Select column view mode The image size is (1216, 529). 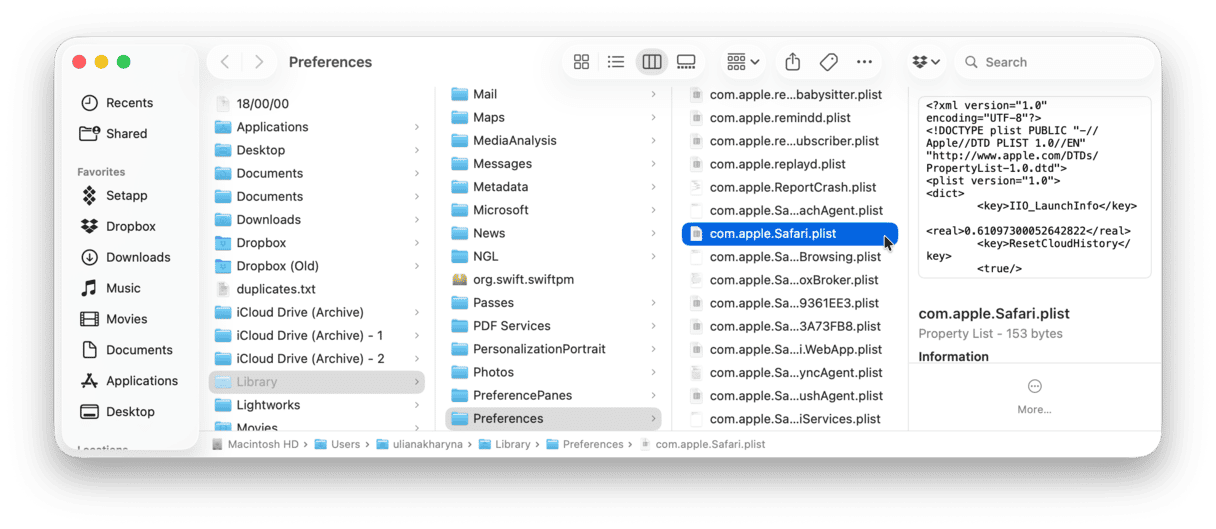[652, 62]
